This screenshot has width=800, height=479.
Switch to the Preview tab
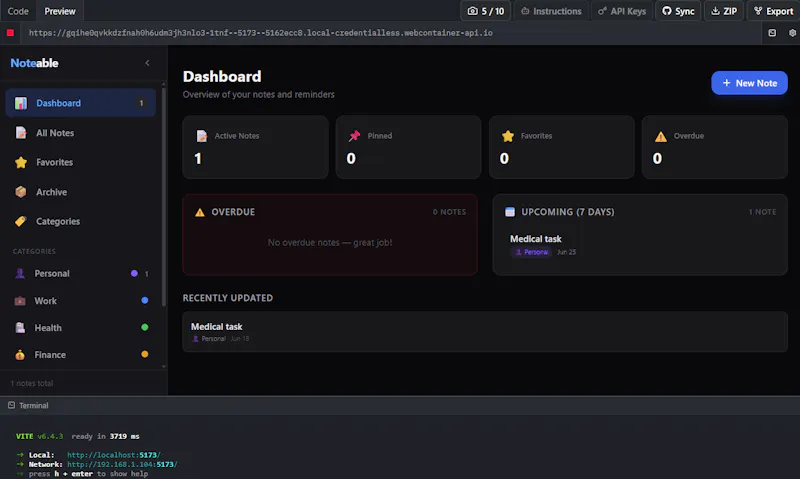tap(60, 11)
